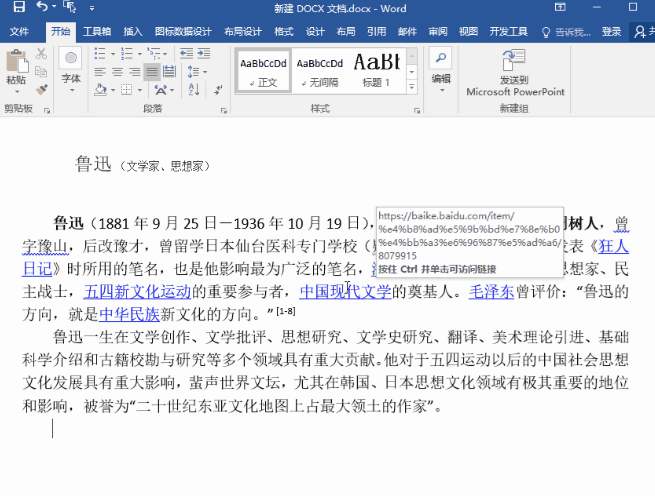655x496 pixels.
Task: Increase paragraph indent
Action: 204,53
